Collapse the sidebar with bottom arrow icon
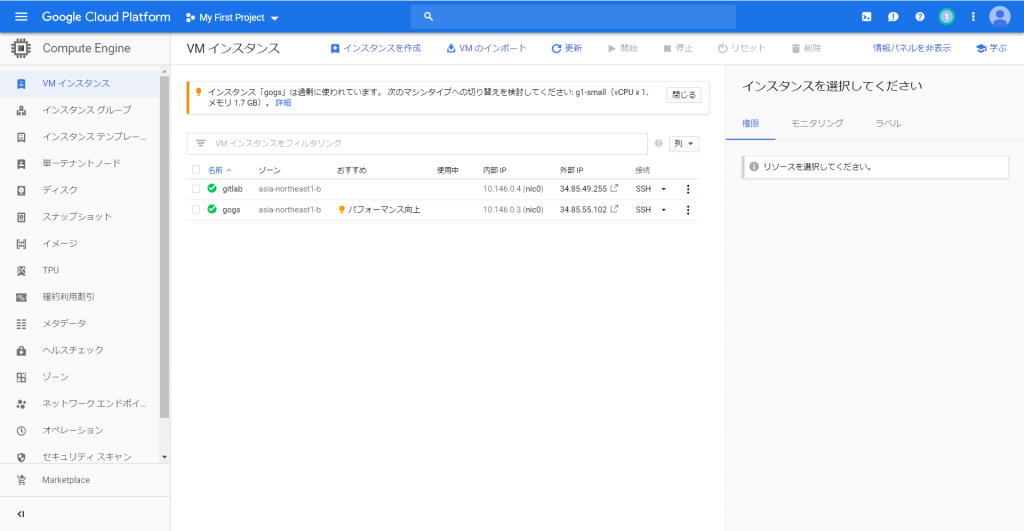 click(21, 514)
